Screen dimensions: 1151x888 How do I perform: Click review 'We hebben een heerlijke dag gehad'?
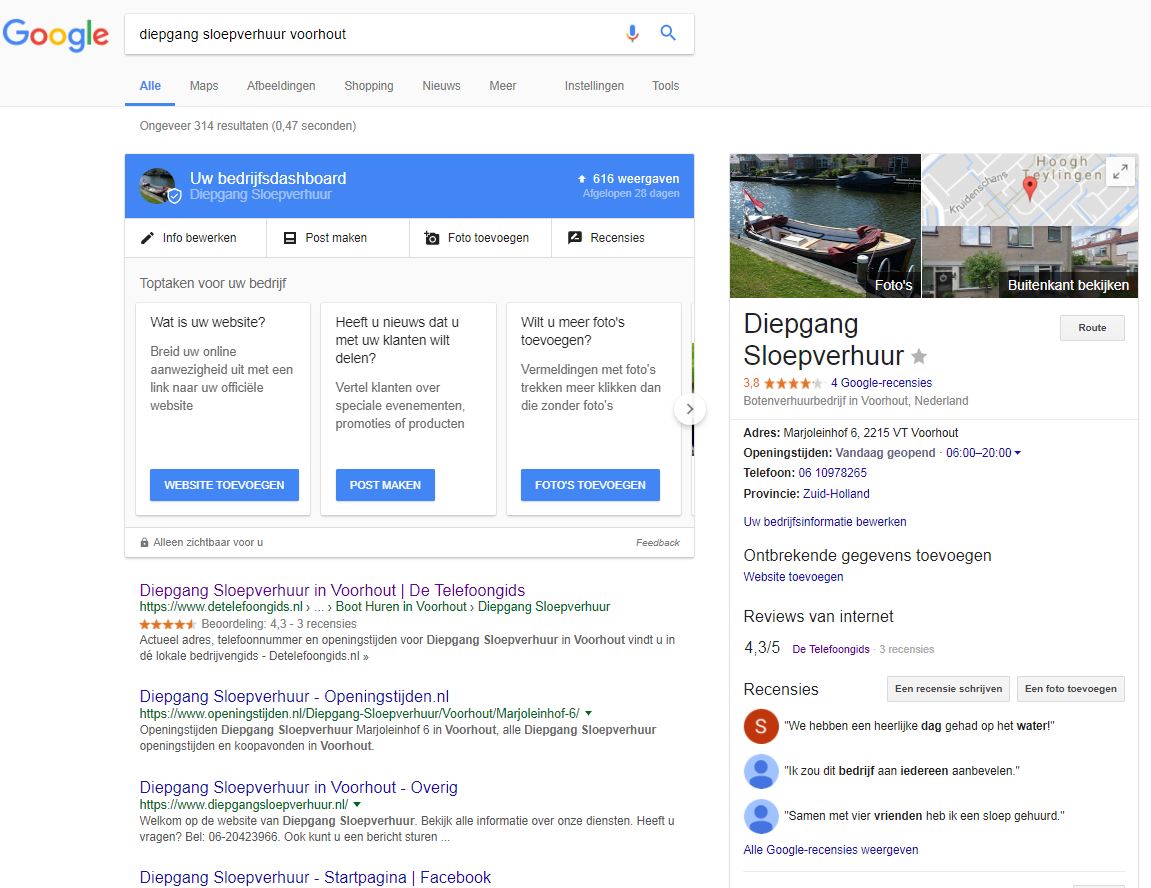point(919,727)
